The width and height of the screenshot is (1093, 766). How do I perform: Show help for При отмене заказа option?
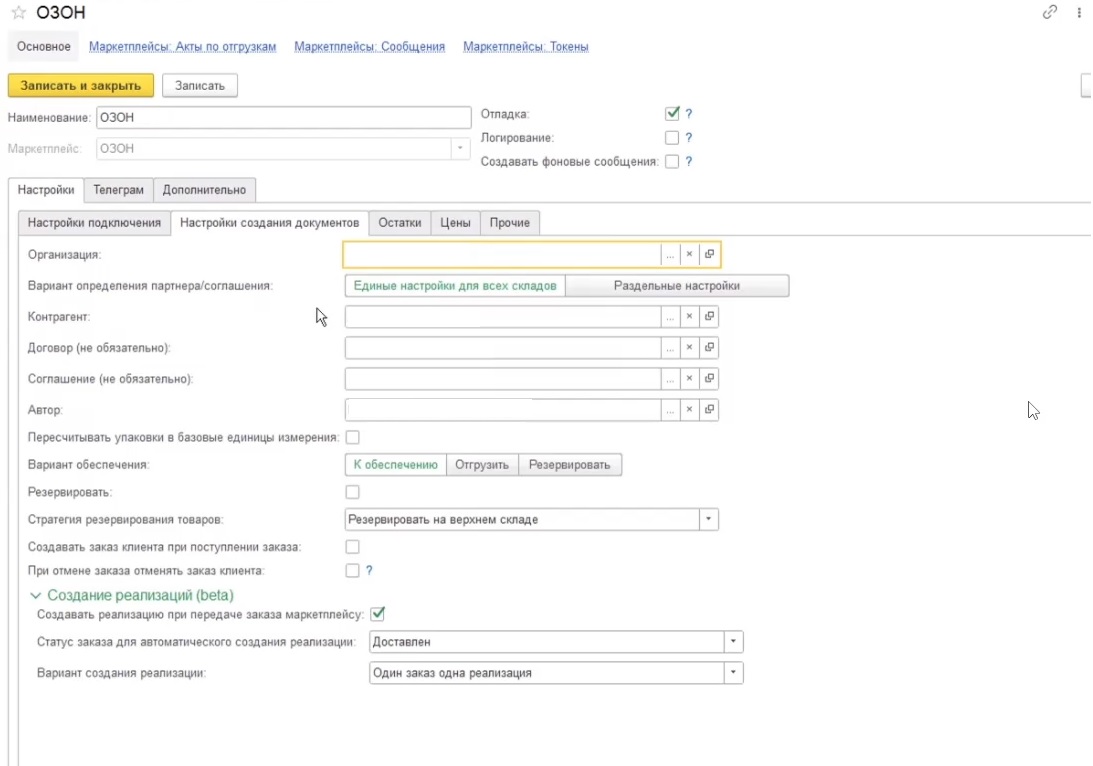coord(369,570)
